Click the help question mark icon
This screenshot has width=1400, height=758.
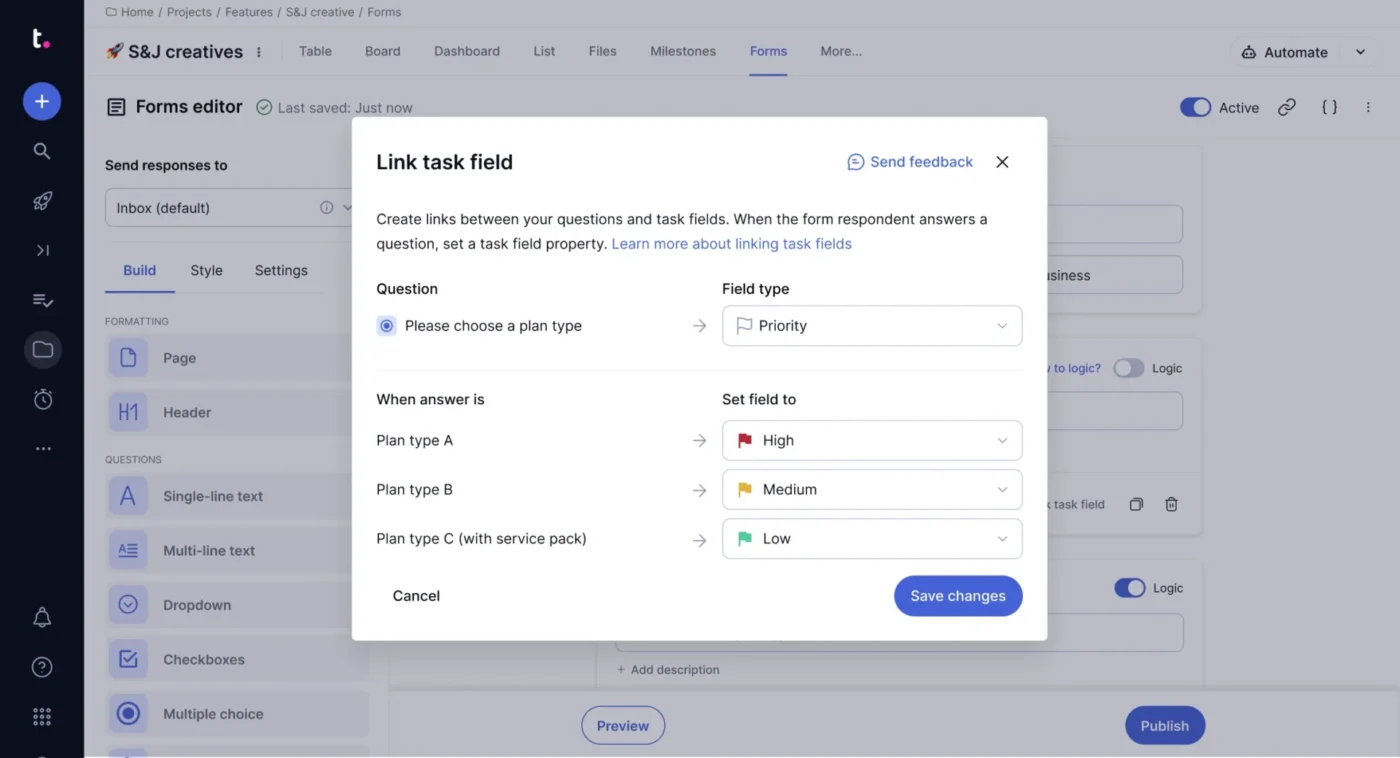pos(42,667)
